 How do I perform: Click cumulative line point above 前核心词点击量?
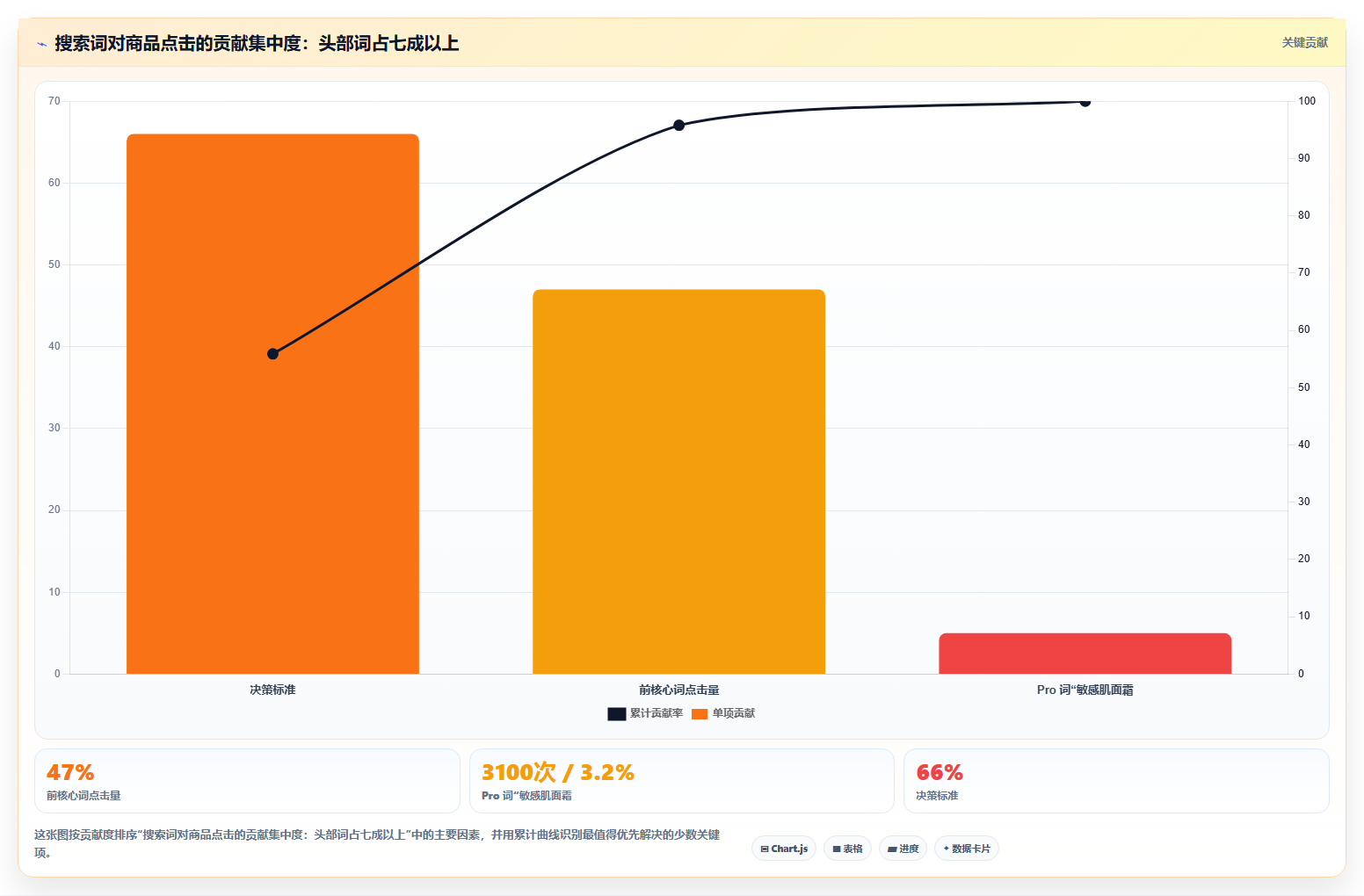pos(678,125)
